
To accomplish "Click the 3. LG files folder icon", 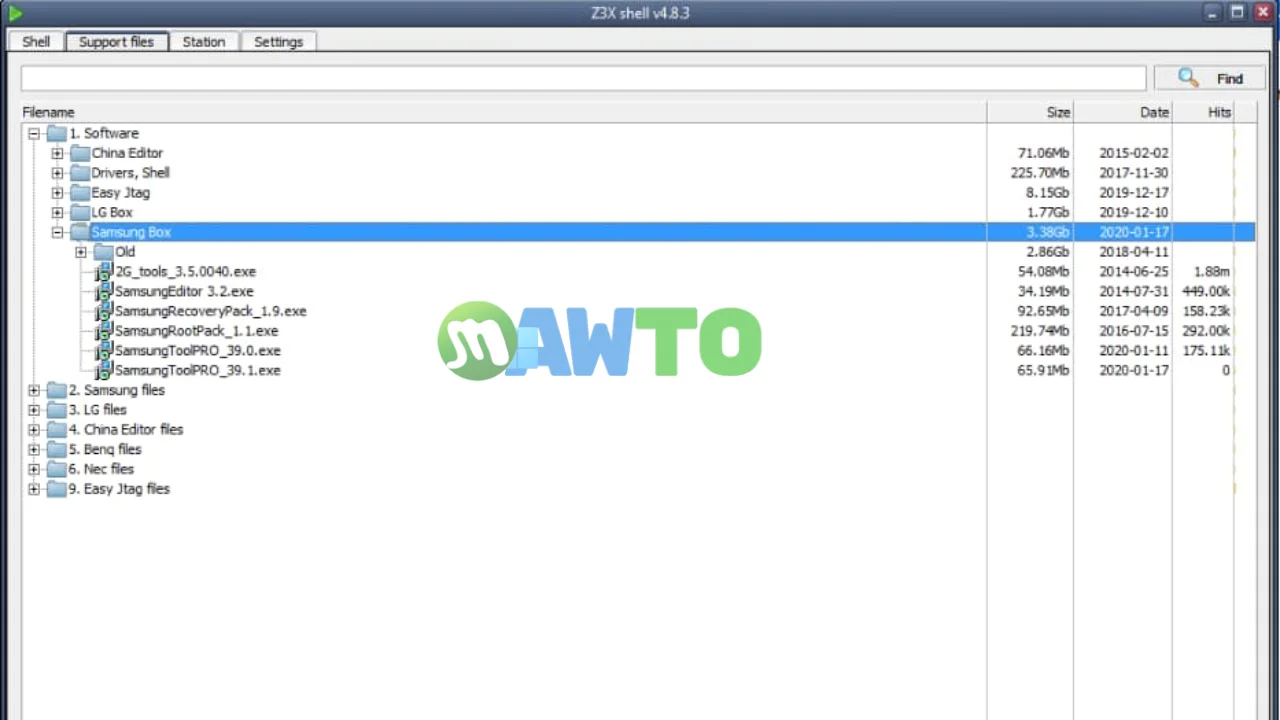I will pyautogui.click(x=57, y=410).
